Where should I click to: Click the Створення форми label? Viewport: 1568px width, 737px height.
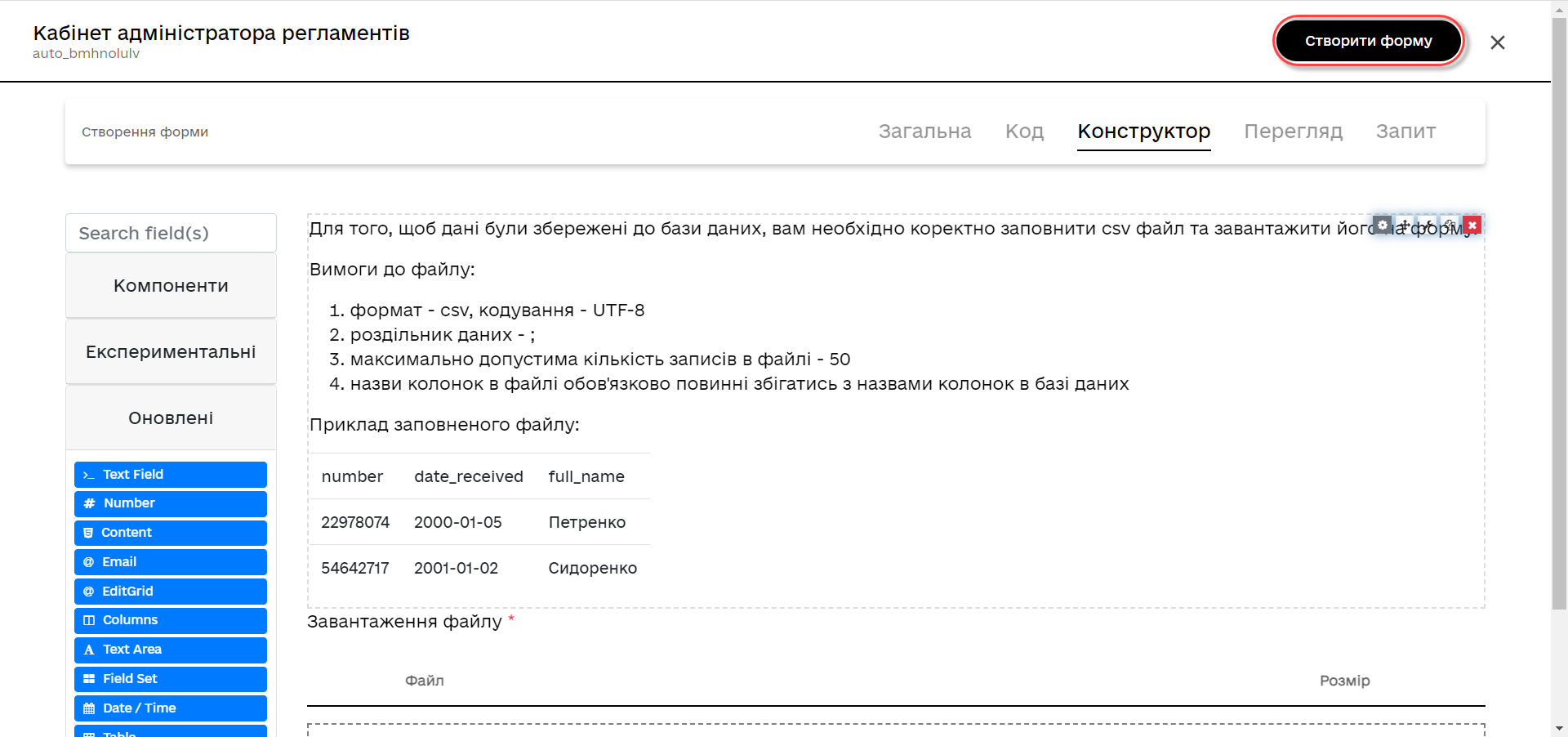pyautogui.click(x=145, y=132)
